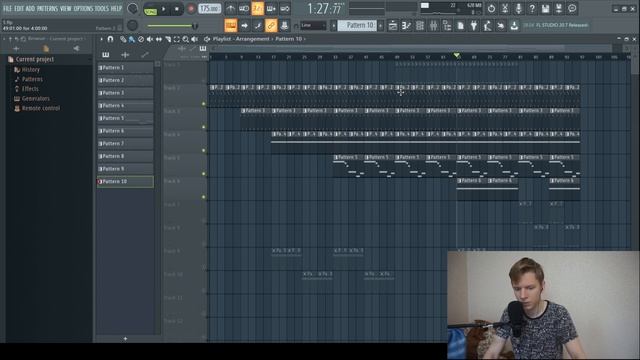Open the project info page icon
This screenshot has height=360, width=640.
pos(460,26)
